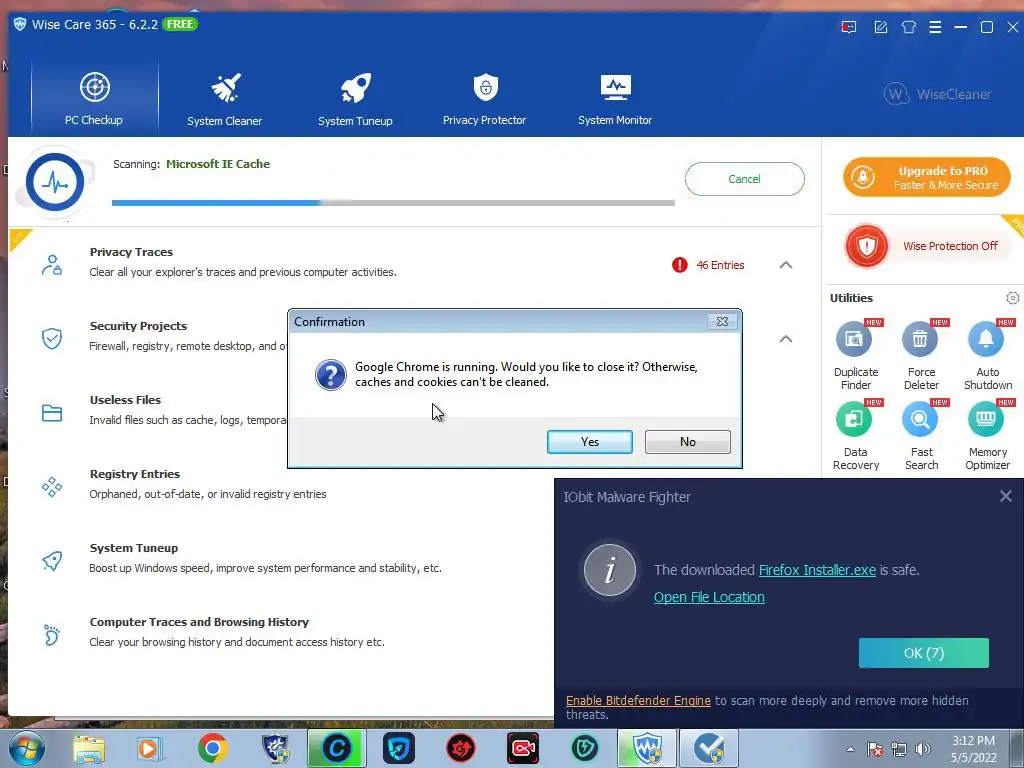
Task: Open the feedback edit icon in title bar
Action: tap(881, 27)
